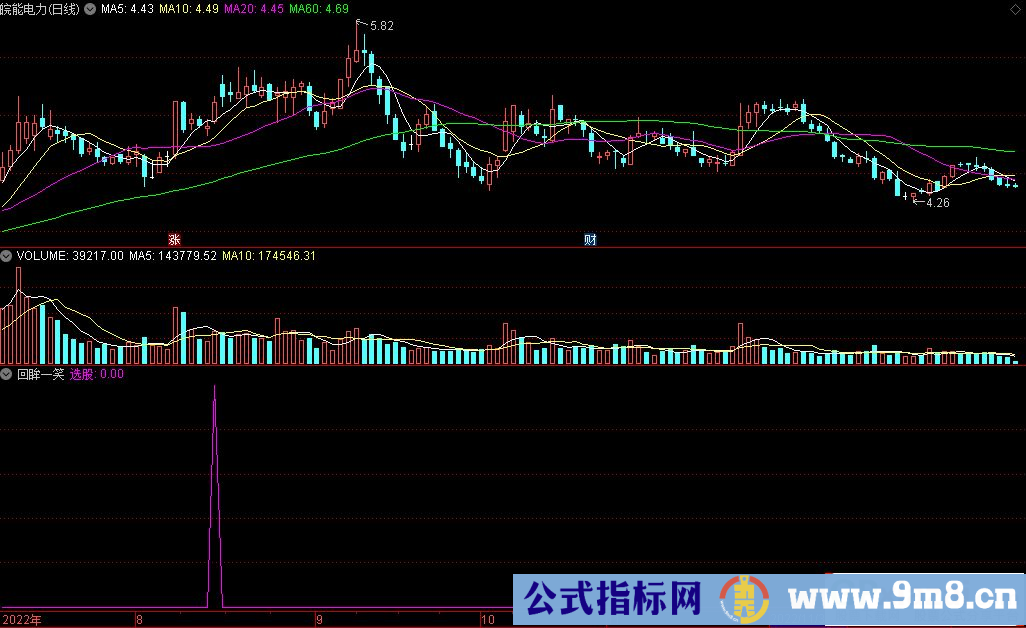1026x628 pixels.
Task: Click the red 涨 marker icon
Action: [174, 239]
